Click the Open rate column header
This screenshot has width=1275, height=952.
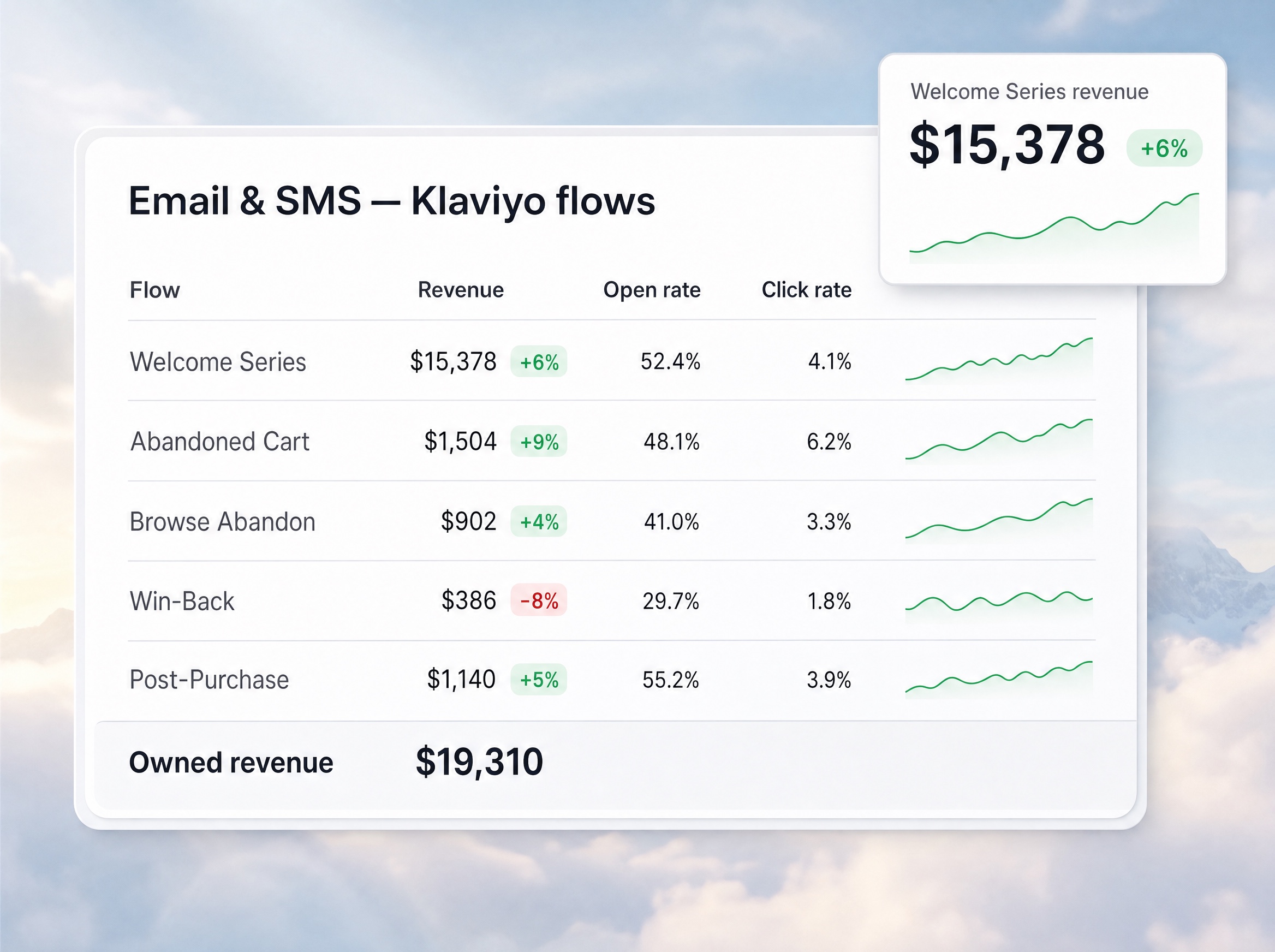652,290
